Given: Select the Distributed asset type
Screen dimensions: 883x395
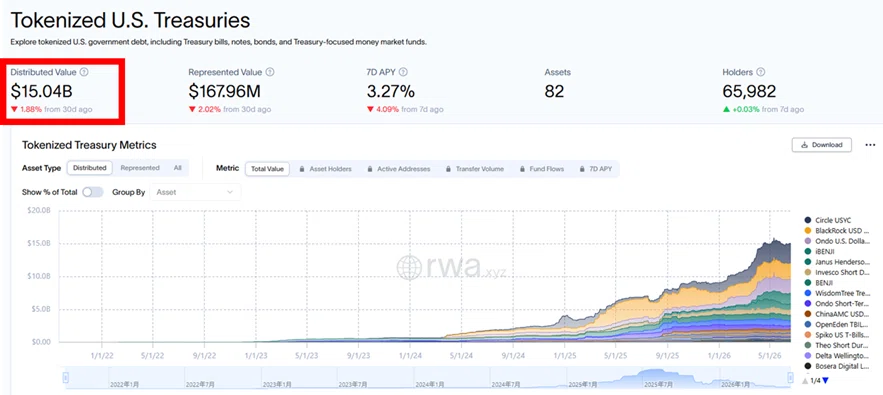Looking at the screenshot, I should pyautogui.click(x=90, y=168).
